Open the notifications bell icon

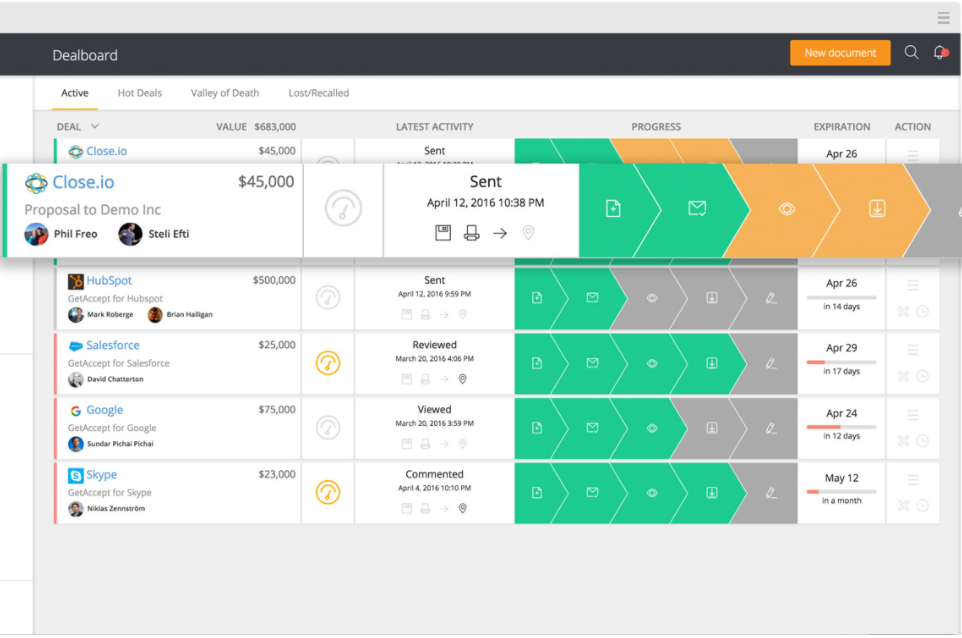point(940,53)
